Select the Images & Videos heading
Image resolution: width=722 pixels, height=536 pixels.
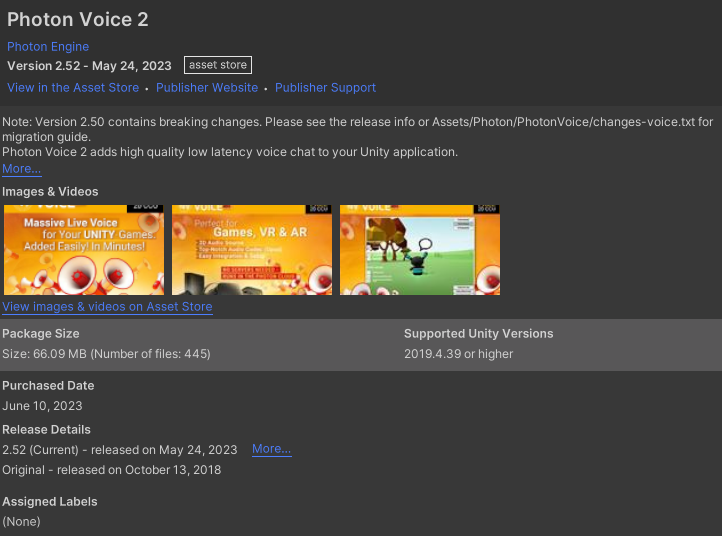click(50, 192)
